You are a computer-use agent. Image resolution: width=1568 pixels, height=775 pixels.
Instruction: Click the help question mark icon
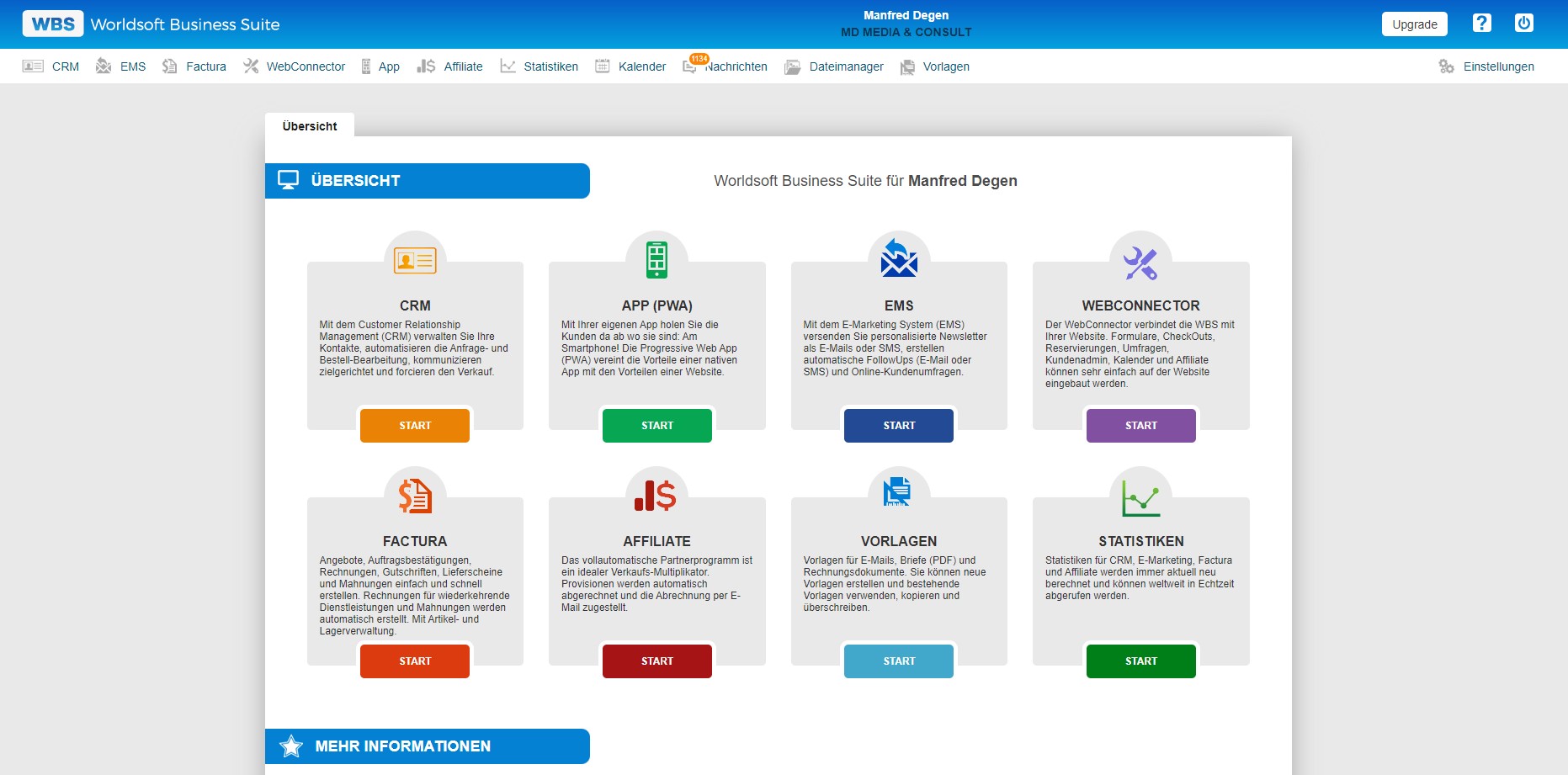1481,24
